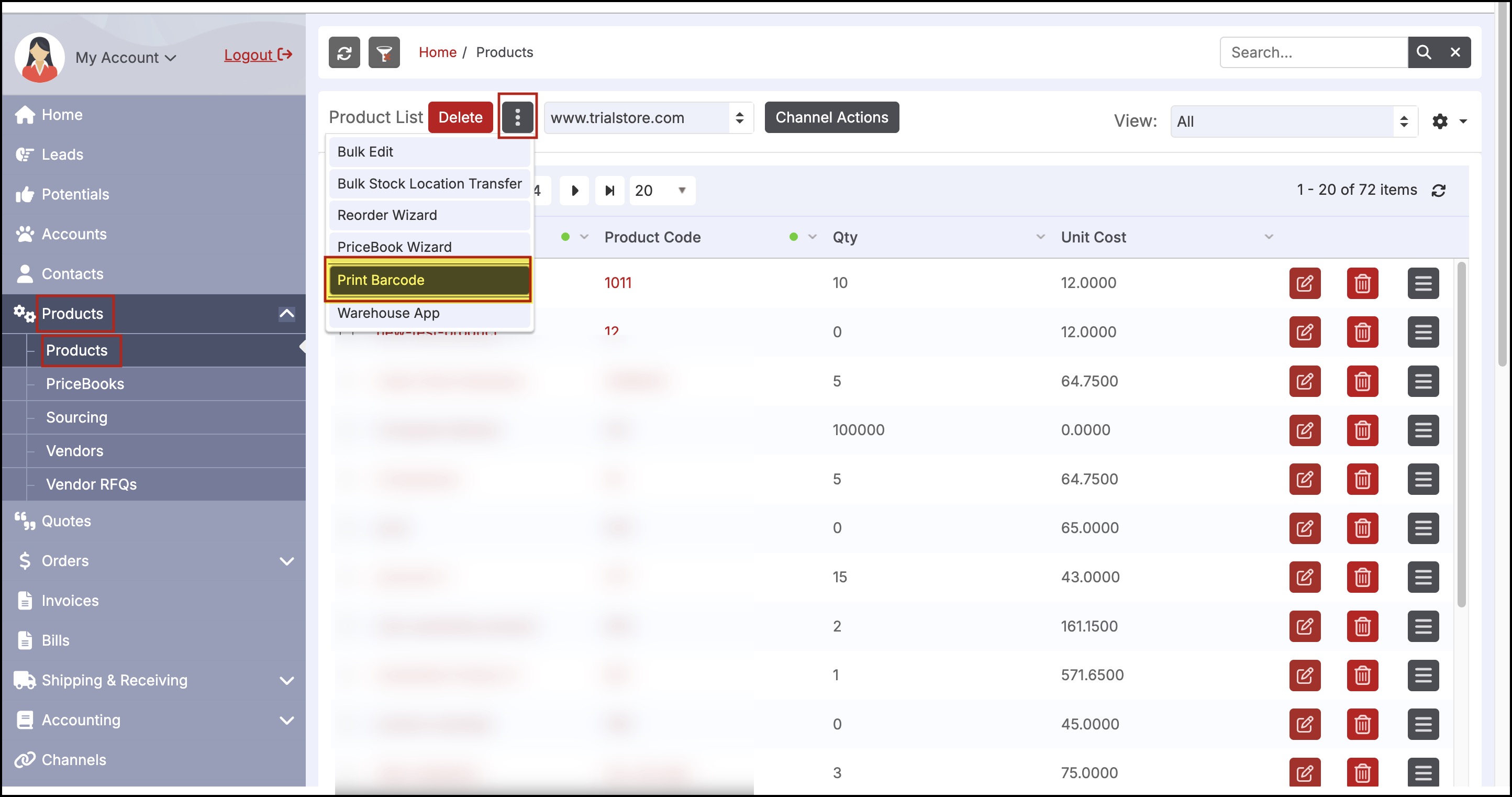Click the Channel Actions button
Screen dimensions: 1512x797
coord(831,117)
